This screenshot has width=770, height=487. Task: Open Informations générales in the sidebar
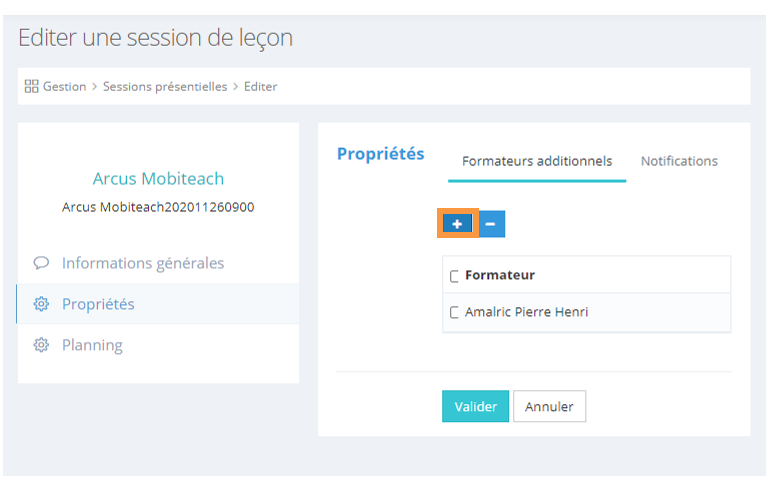coord(143,263)
